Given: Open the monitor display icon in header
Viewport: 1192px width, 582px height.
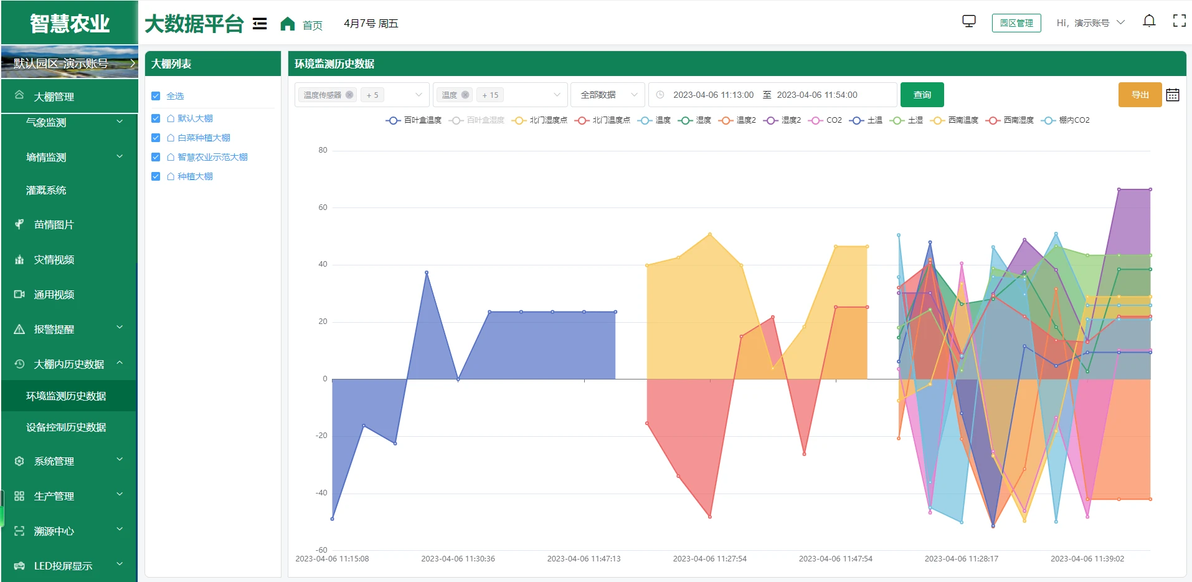Looking at the screenshot, I should [x=968, y=21].
